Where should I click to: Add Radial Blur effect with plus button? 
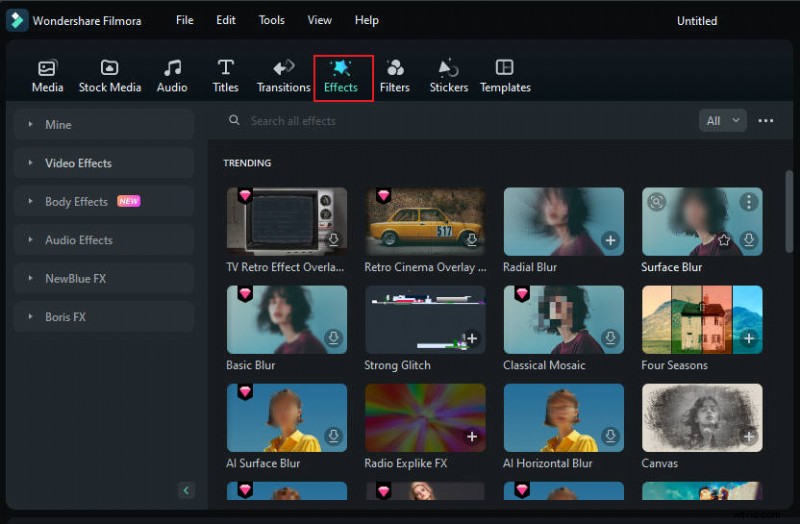610,240
